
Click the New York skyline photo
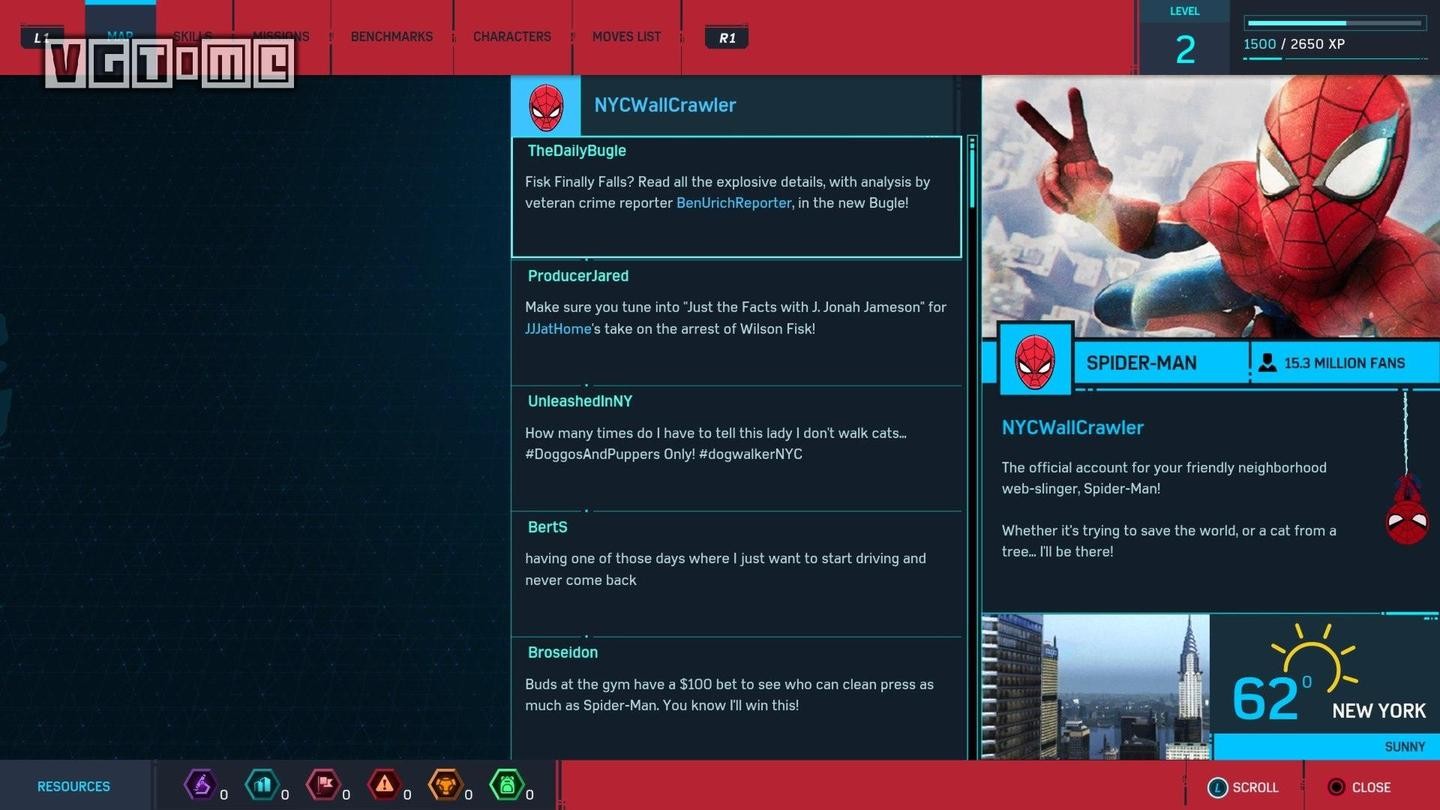[1096, 687]
